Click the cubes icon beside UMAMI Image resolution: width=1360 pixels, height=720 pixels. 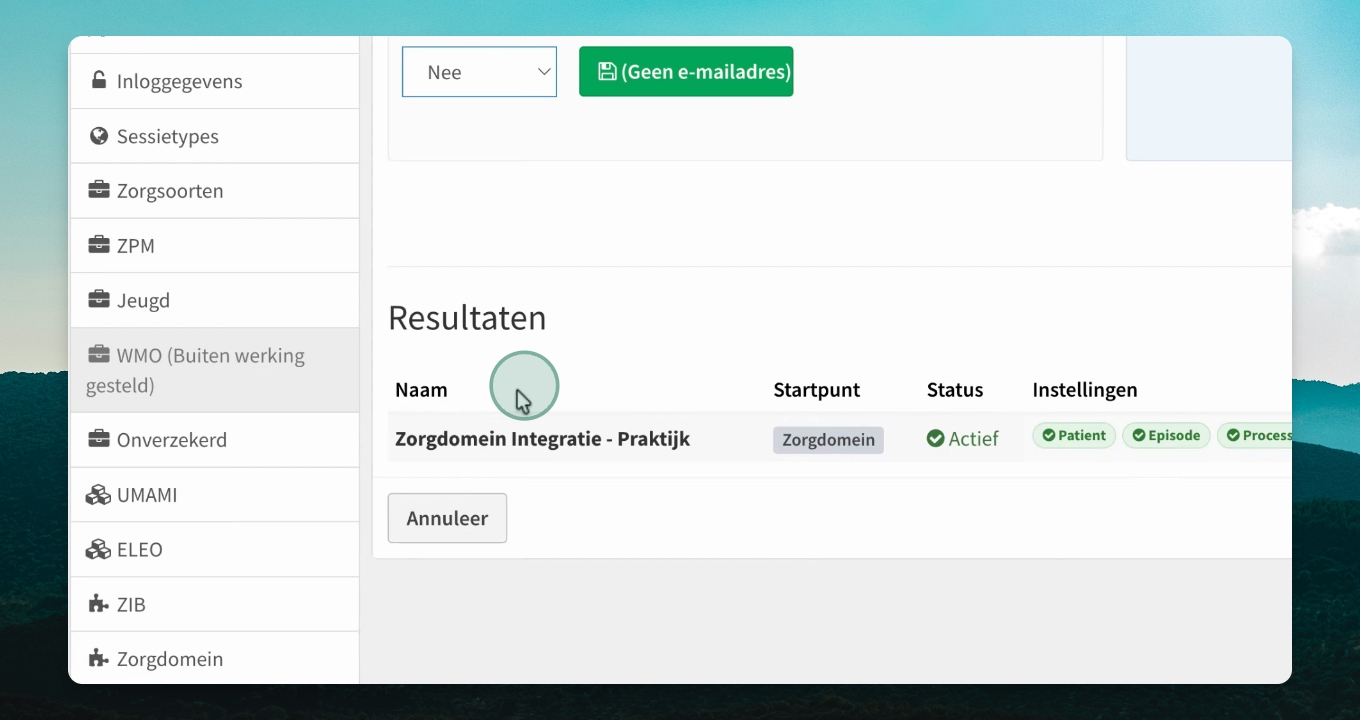[x=98, y=494]
